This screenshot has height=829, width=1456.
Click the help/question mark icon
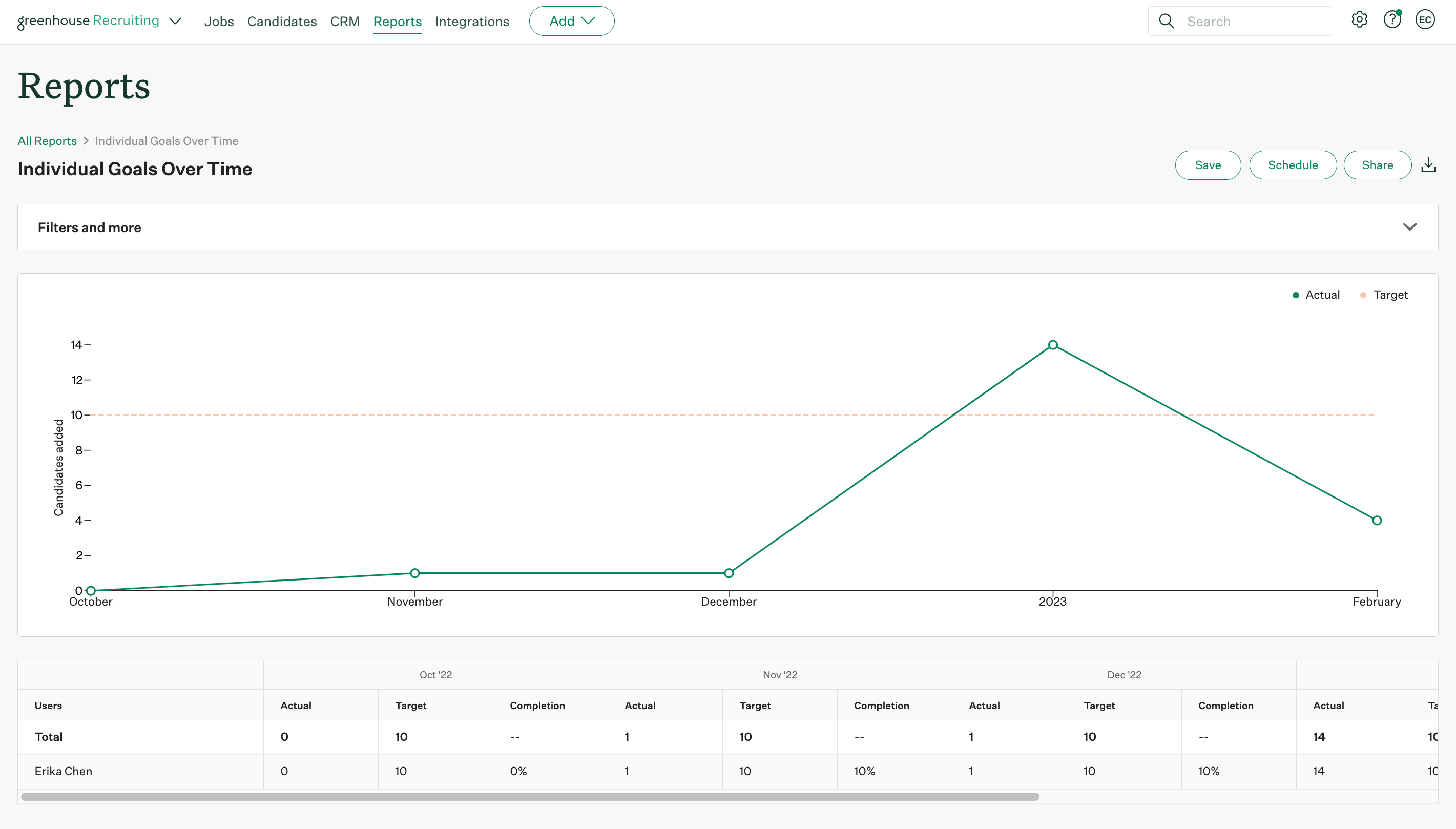click(1393, 20)
